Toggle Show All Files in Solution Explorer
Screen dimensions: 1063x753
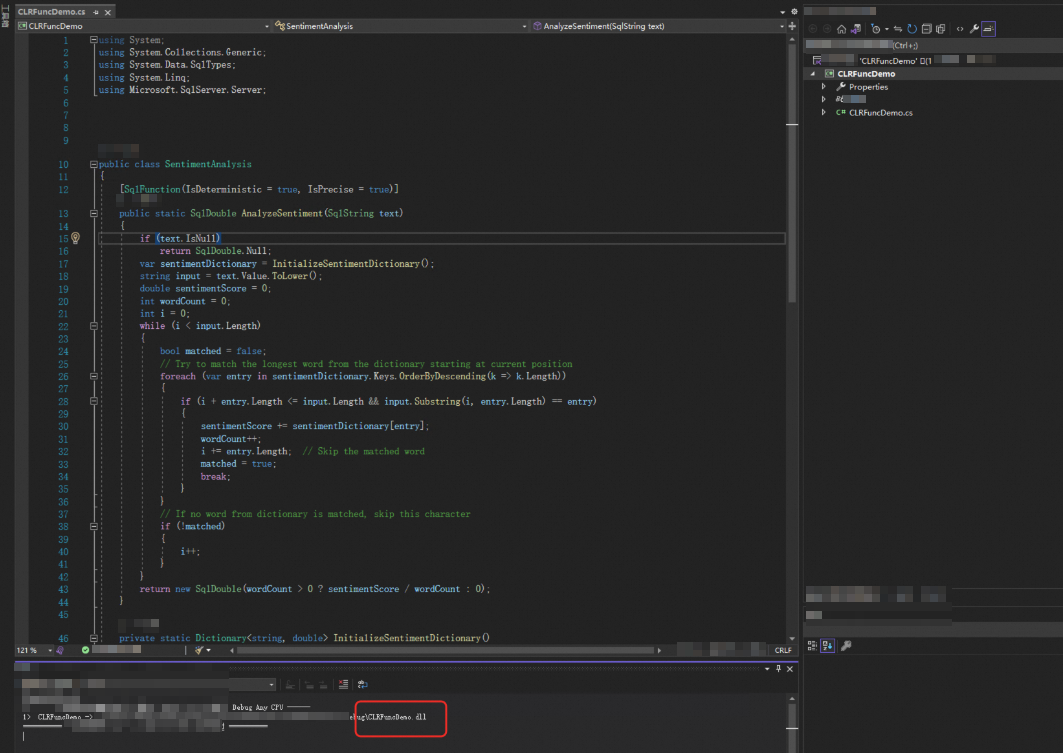click(x=940, y=28)
